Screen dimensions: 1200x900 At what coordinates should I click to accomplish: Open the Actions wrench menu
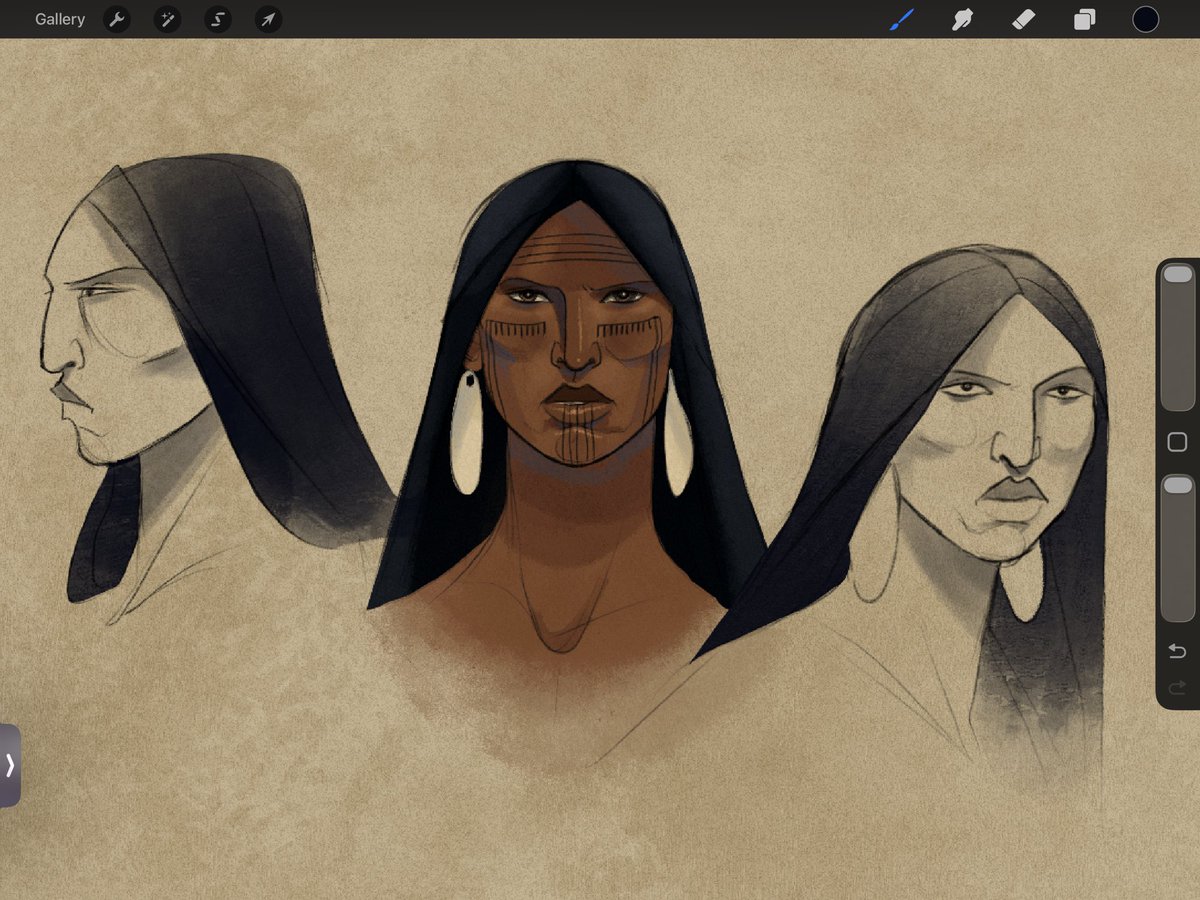point(117,19)
